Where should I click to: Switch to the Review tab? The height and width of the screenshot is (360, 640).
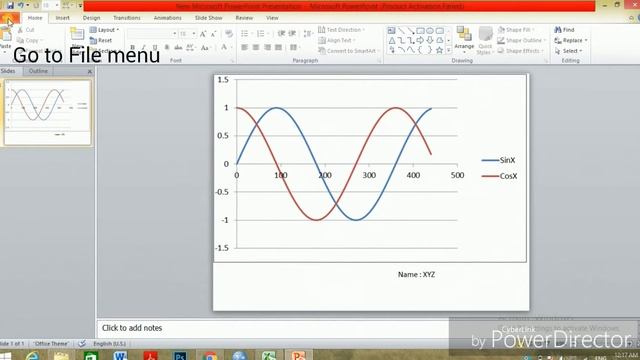pyautogui.click(x=244, y=18)
